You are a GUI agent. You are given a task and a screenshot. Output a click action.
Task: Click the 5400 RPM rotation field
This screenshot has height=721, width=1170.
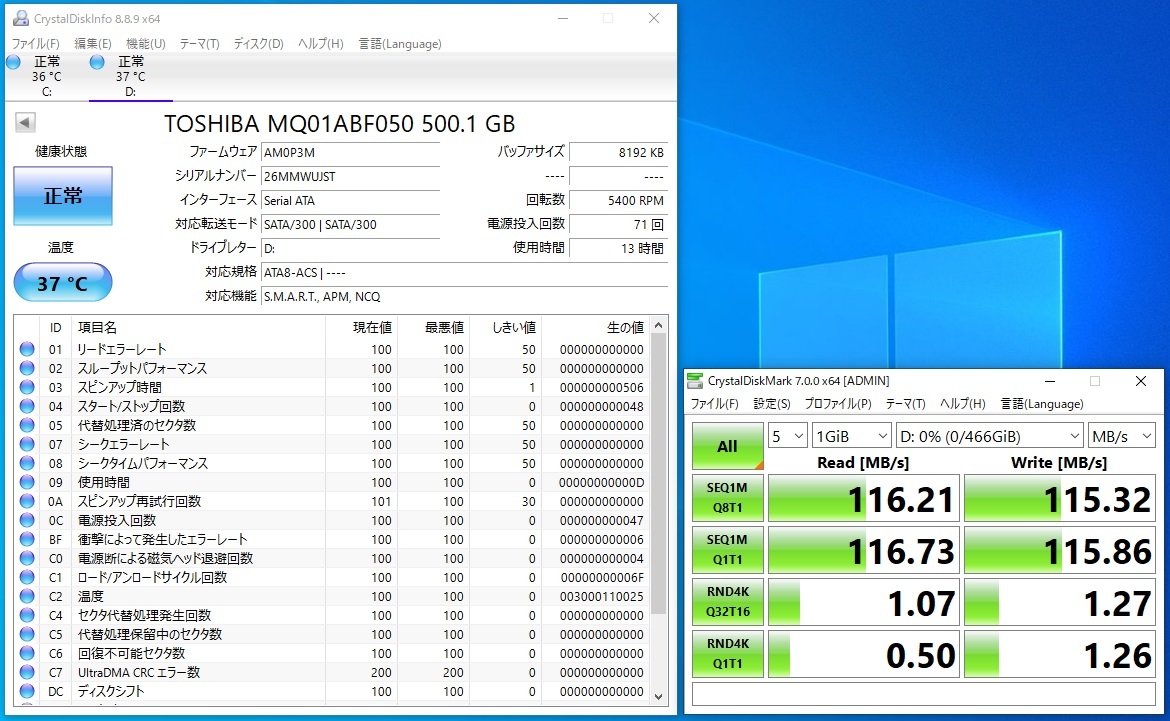(x=618, y=200)
